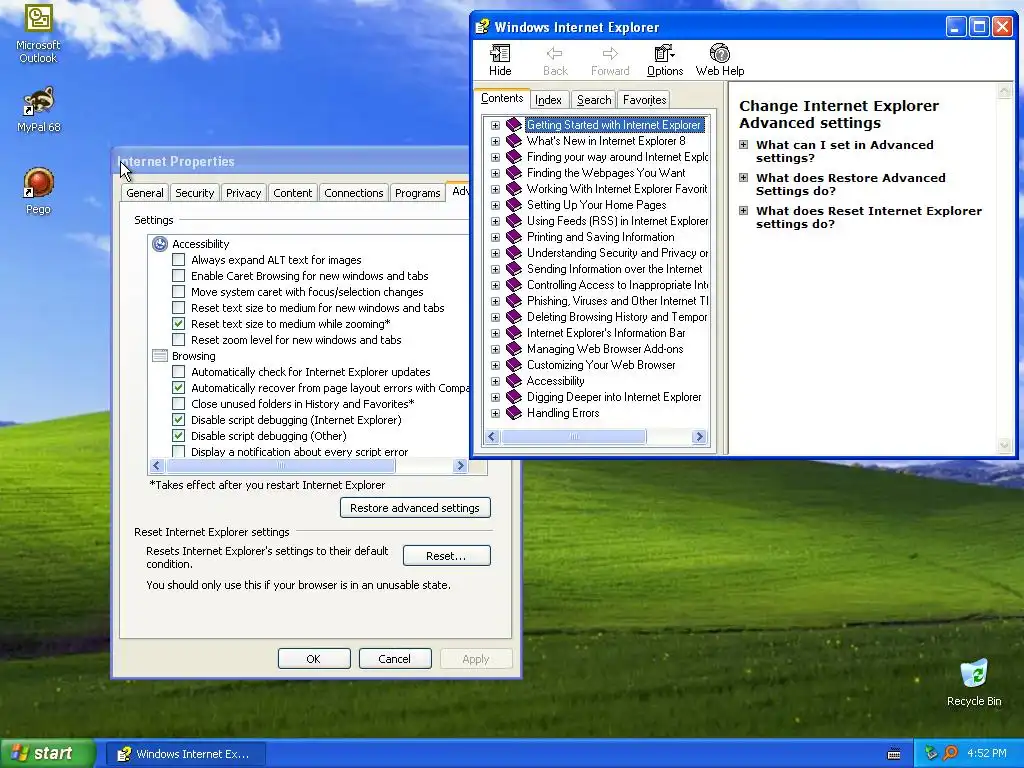
Task: Check Move system caret with focus/selection changes
Action: pos(178,291)
